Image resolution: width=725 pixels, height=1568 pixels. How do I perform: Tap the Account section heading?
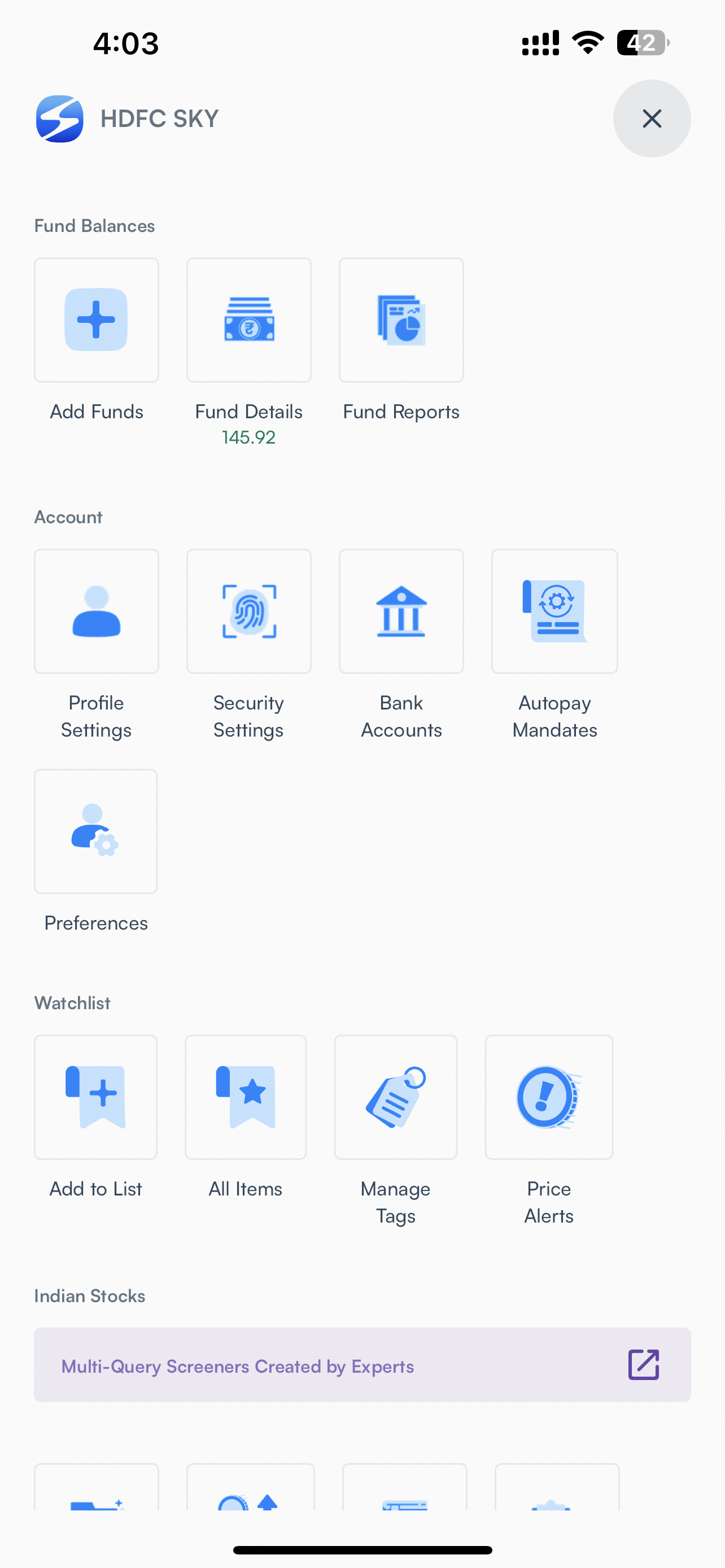tap(68, 517)
